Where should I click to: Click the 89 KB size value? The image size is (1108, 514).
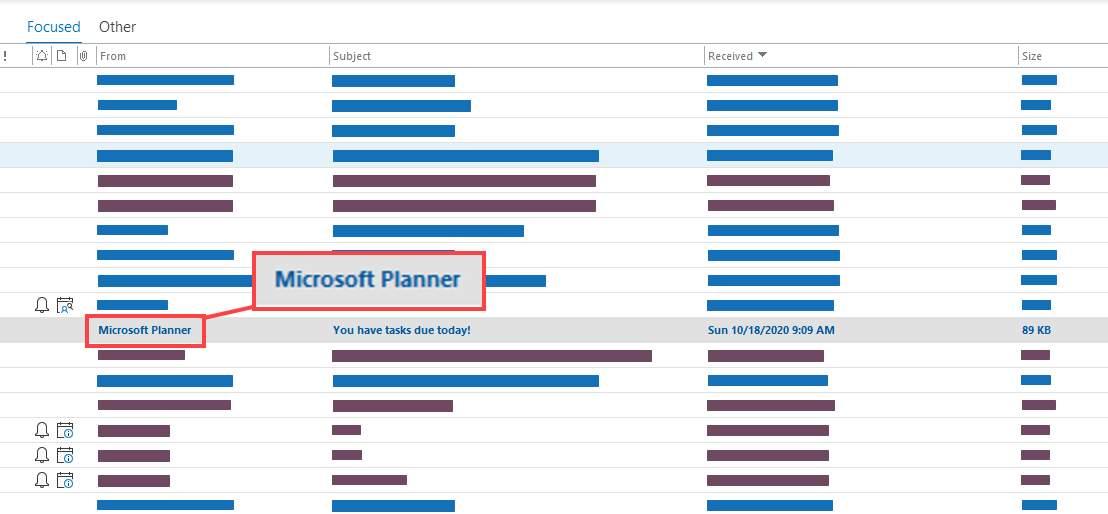tap(1036, 330)
